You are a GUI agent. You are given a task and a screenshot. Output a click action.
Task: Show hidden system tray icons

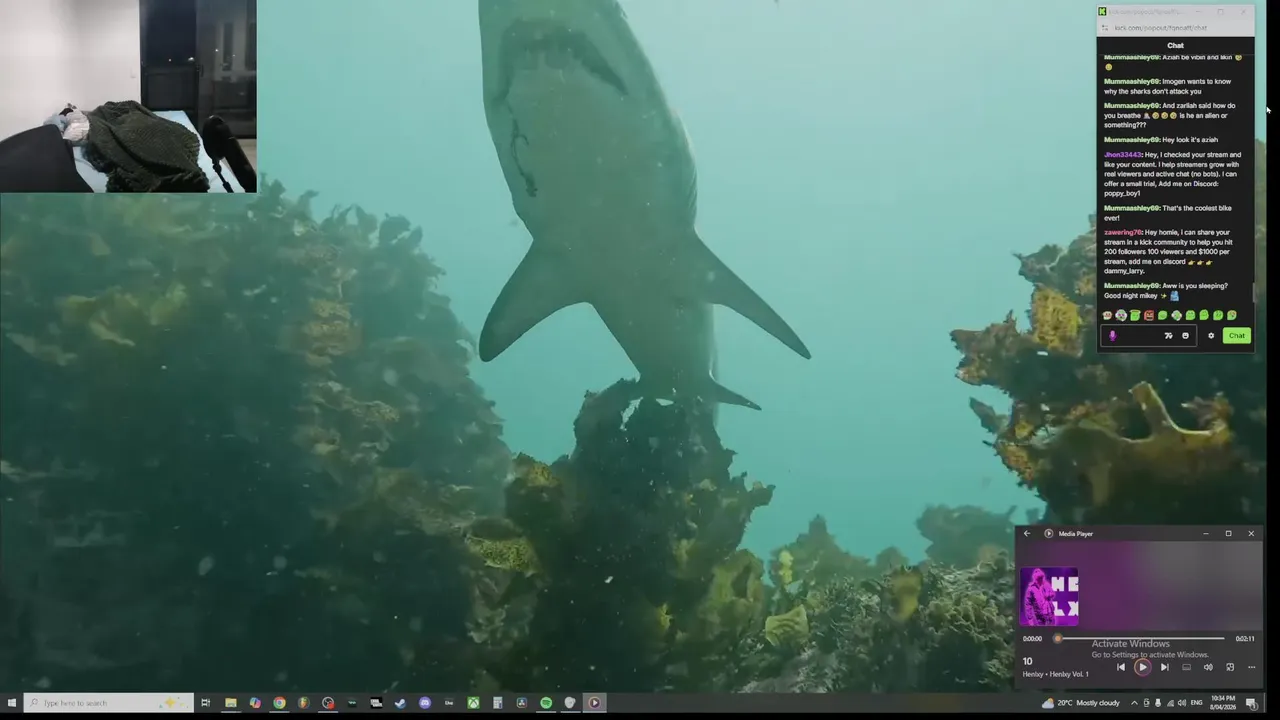click(x=1134, y=703)
